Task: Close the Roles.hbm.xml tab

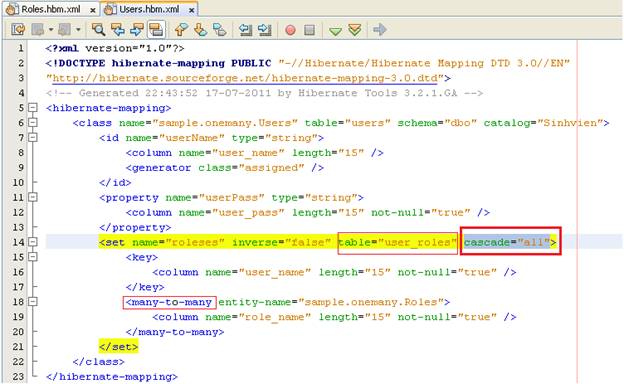Action: pos(93,10)
